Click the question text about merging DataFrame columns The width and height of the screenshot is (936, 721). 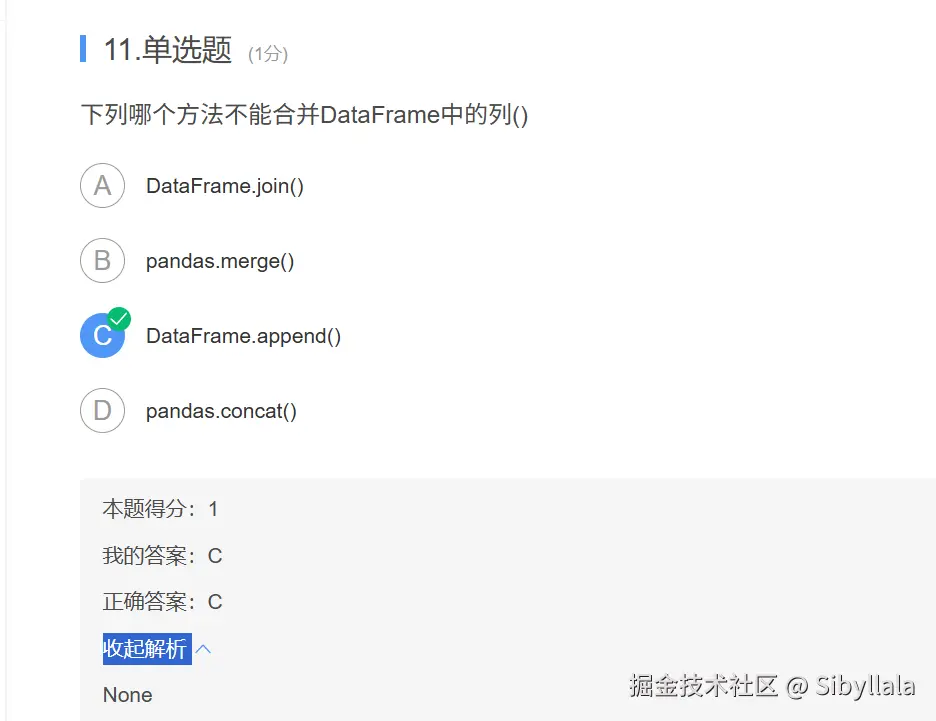coord(304,115)
